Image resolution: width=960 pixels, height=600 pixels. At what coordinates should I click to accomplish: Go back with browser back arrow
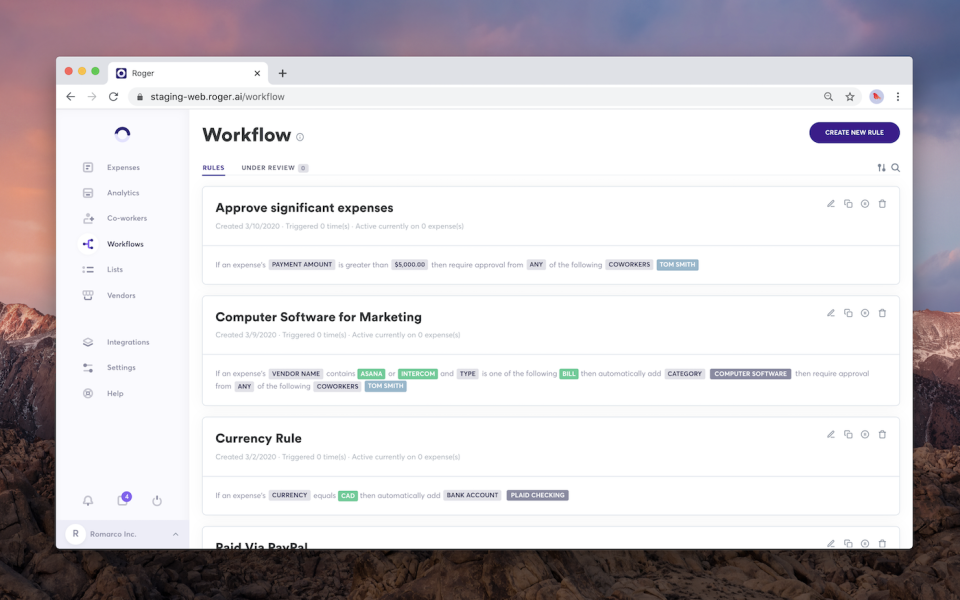[x=70, y=97]
